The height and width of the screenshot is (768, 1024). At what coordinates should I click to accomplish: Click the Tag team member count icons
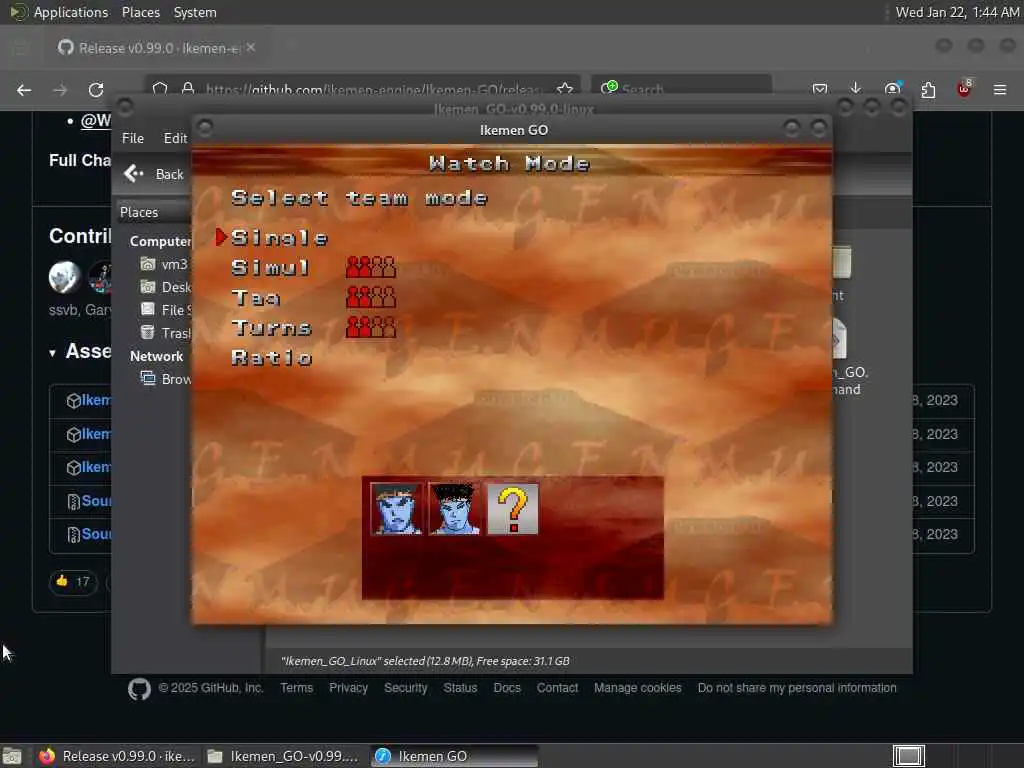tap(370, 297)
